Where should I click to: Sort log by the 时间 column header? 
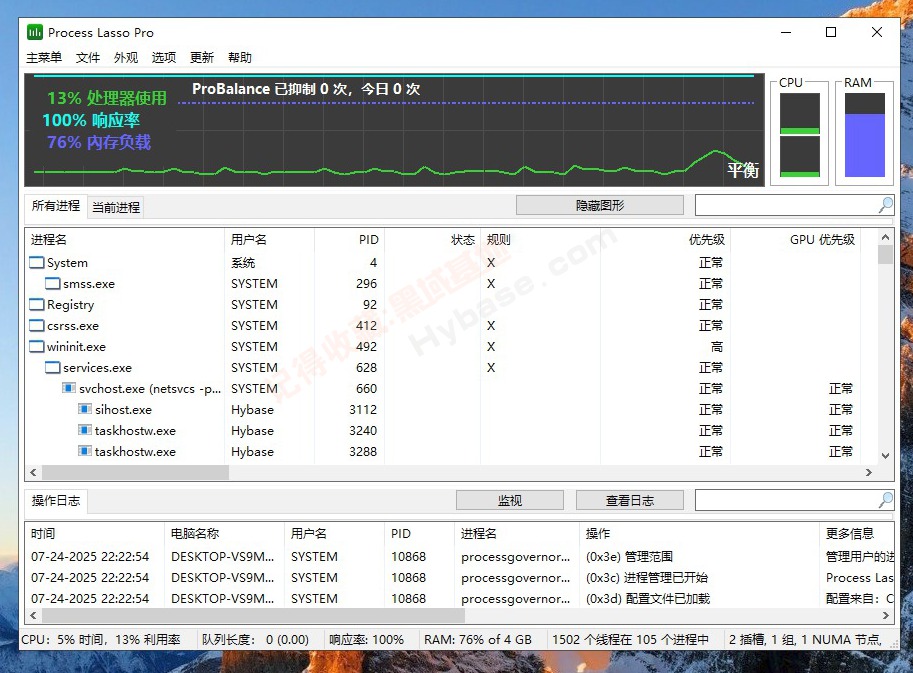(x=95, y=533)
